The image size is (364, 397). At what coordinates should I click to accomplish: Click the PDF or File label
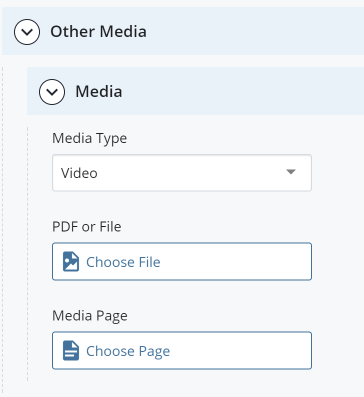(87, 227)
